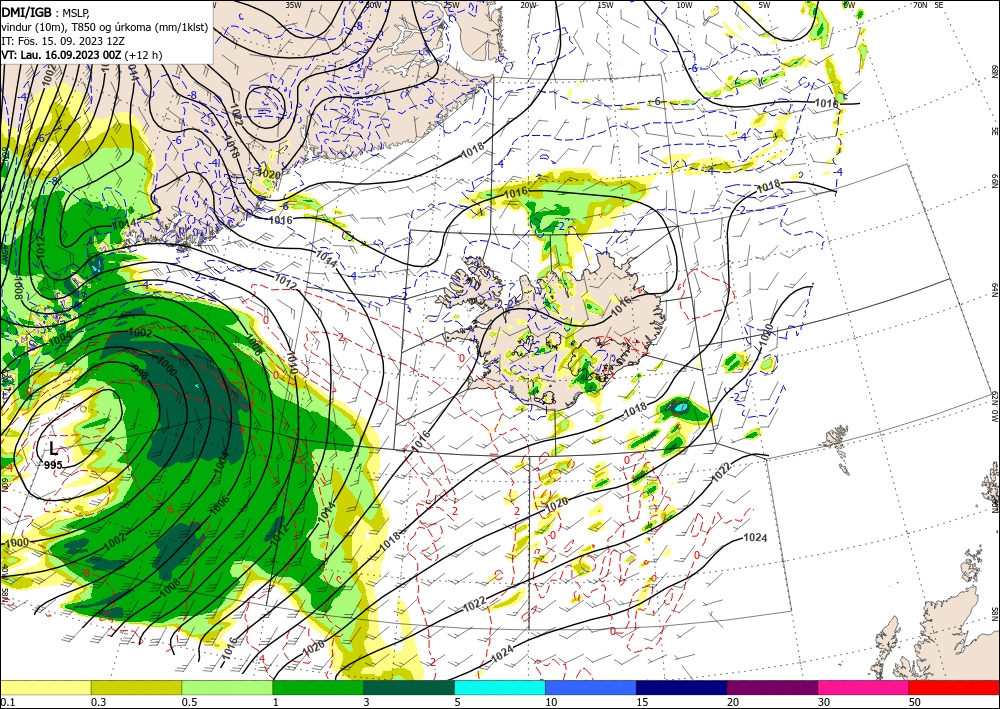
Task: Click the '10W' longitude label
Action: (x=684, y=4)
